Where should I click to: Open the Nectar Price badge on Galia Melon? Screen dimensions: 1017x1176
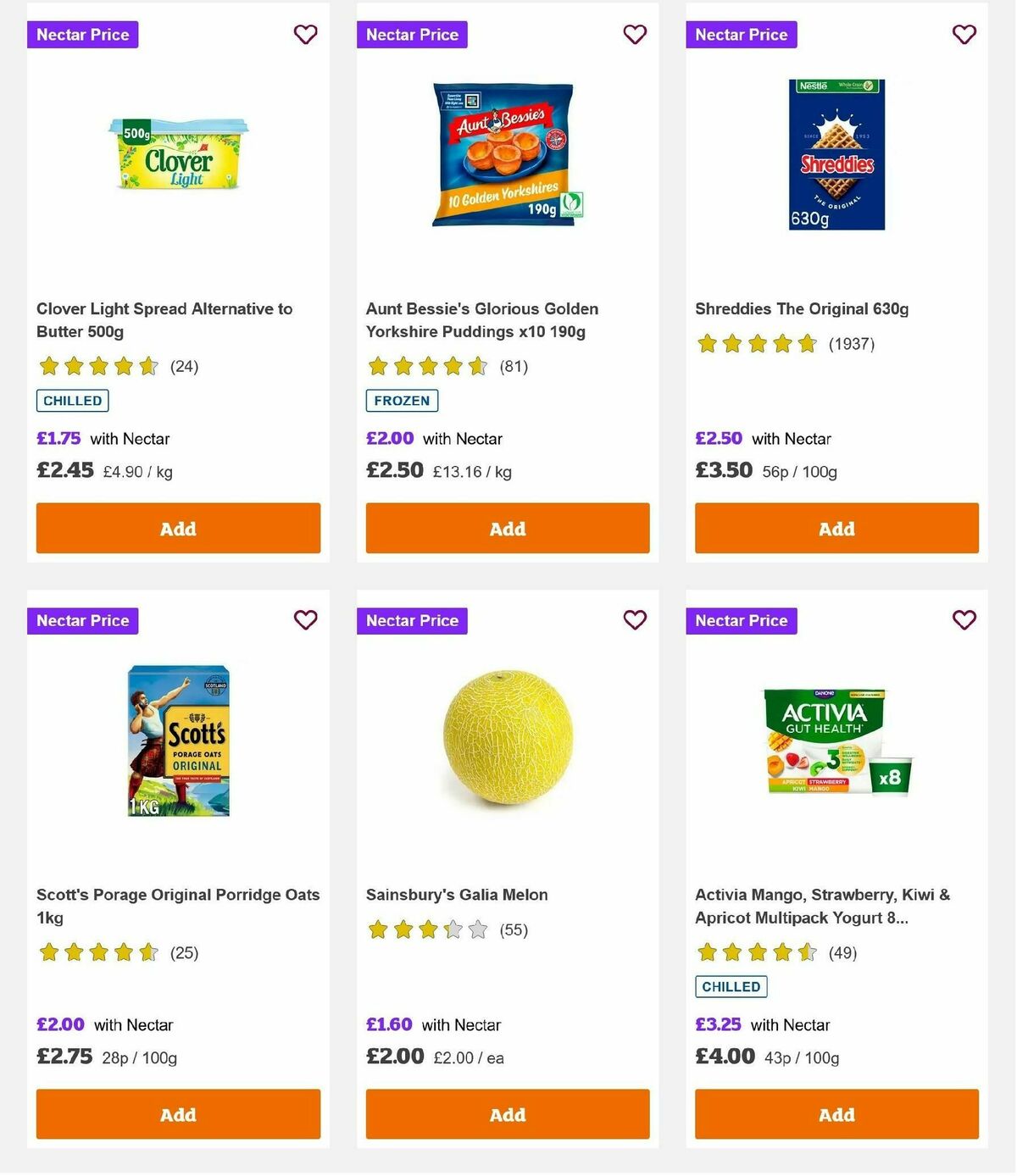412,620
